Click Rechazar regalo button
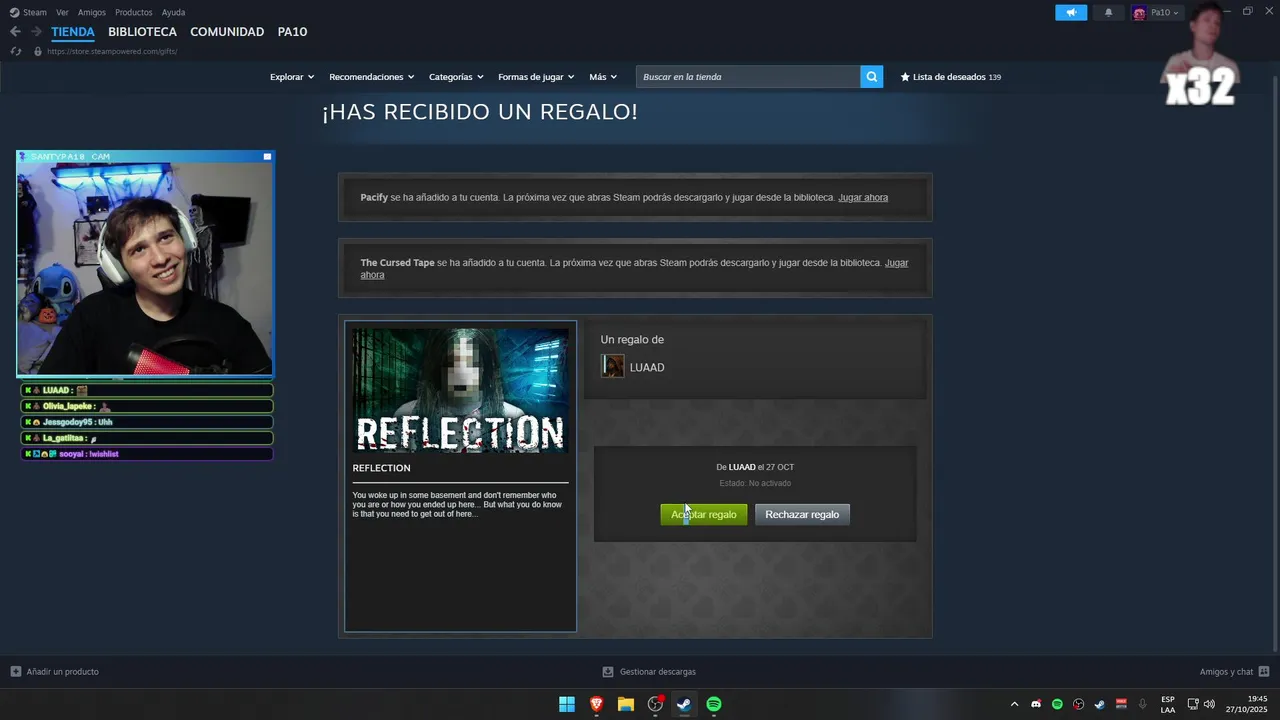The height and width of the screenshot is (720, 1280). tap(802, 514)
